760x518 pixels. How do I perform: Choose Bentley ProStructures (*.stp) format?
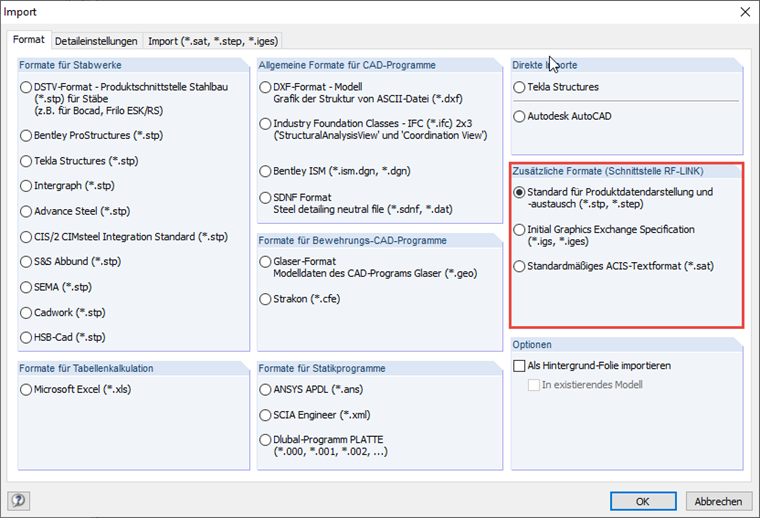(x=27, y=134)
